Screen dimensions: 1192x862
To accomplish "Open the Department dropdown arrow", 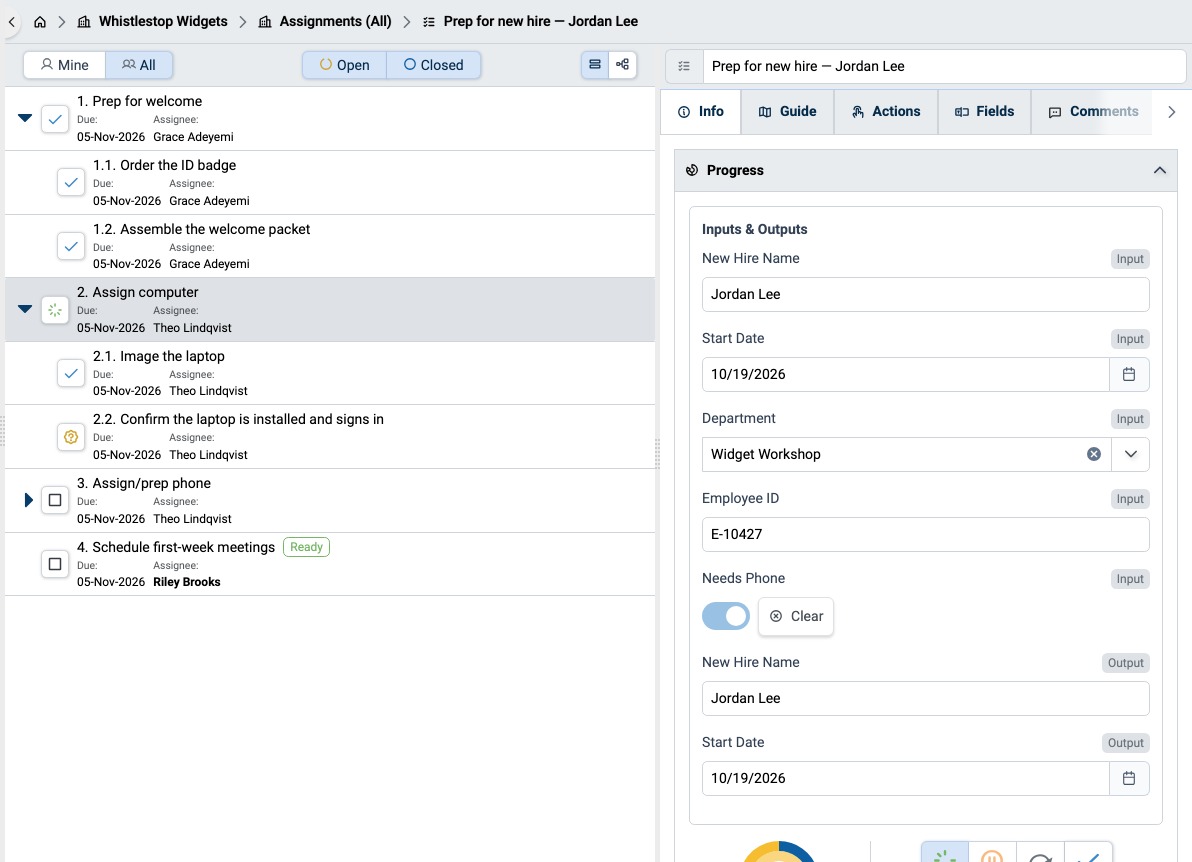I will coord(1130,454).
